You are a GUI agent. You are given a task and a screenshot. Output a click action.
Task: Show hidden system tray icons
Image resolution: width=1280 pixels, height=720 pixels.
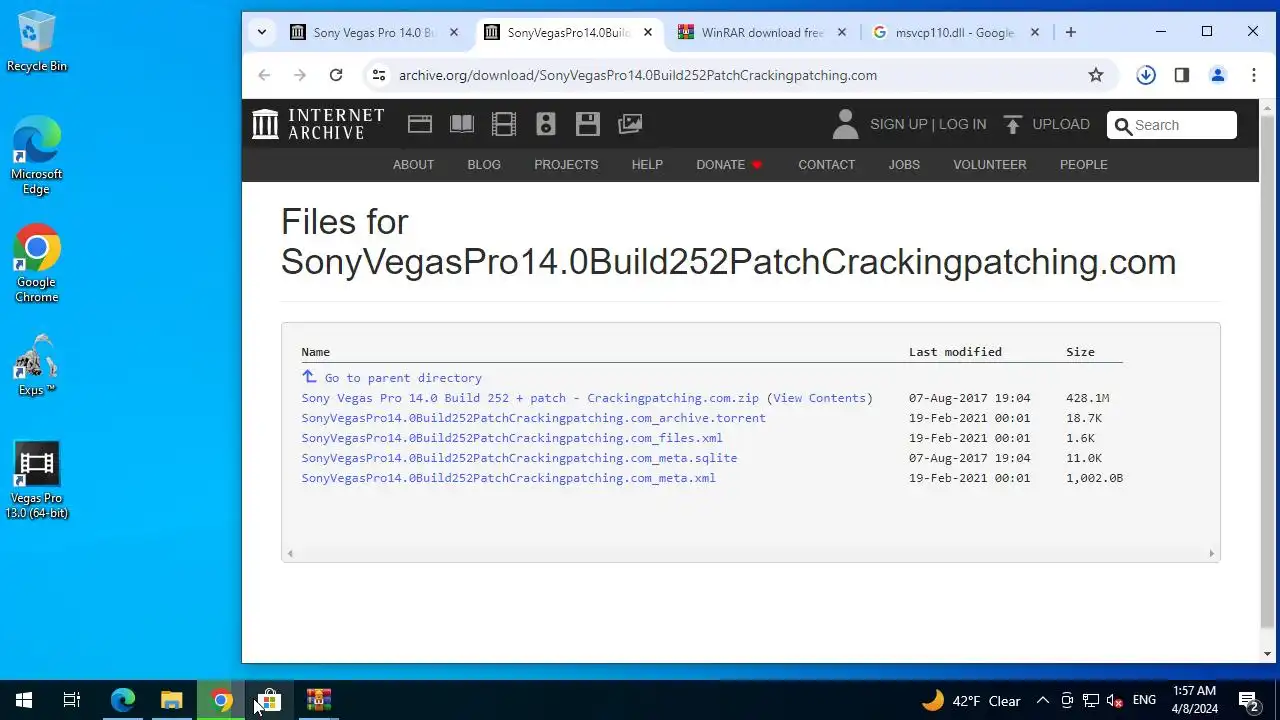click(x=1042, y=700)
